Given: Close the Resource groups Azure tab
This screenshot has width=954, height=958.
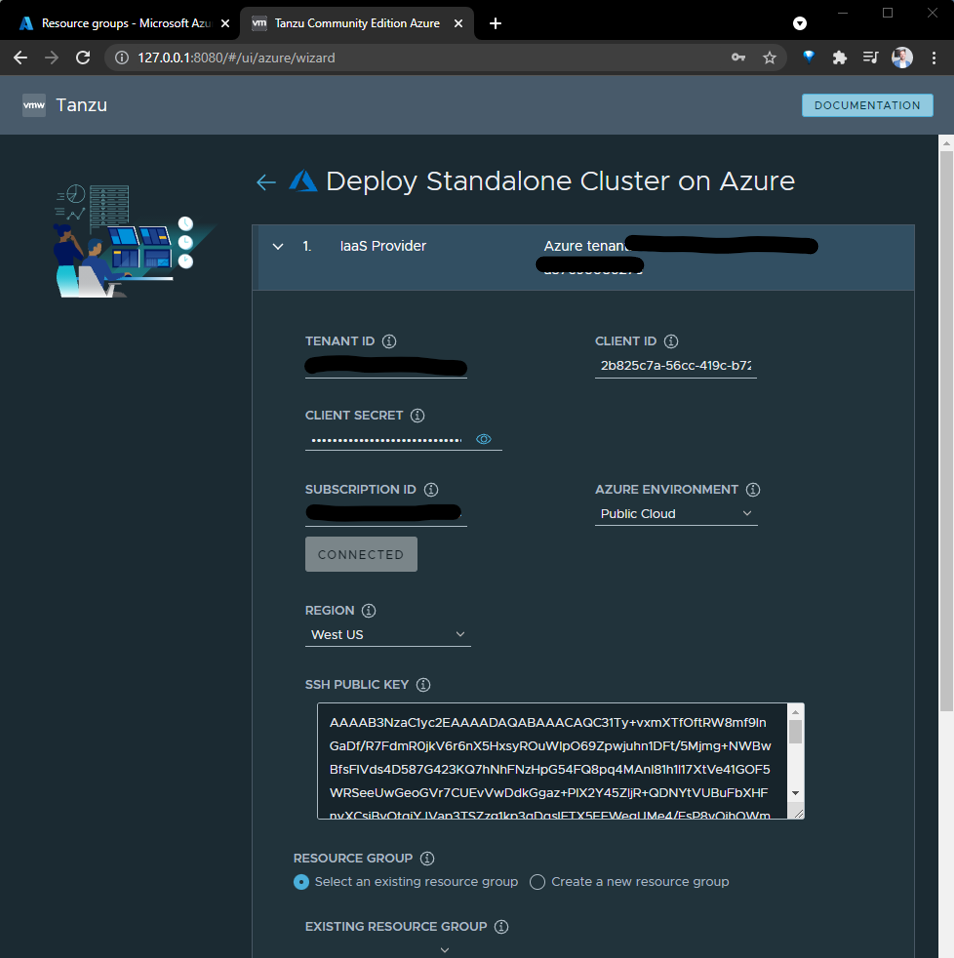Looking at the screenshot, I should [226, 23].
